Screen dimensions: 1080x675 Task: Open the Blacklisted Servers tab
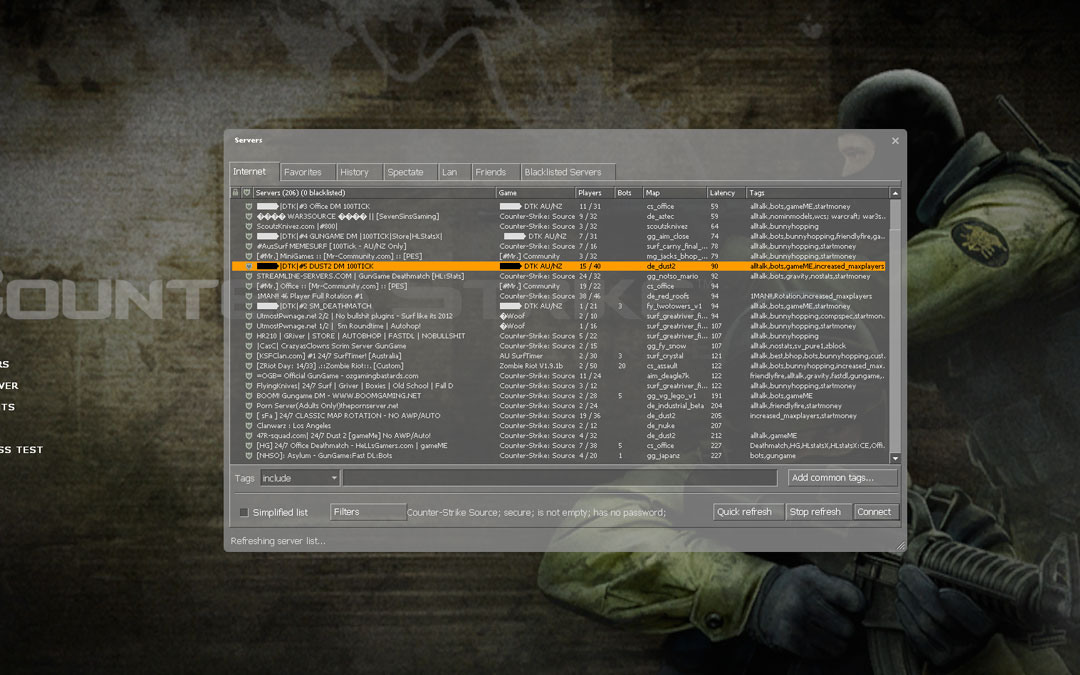pos(568,172)
